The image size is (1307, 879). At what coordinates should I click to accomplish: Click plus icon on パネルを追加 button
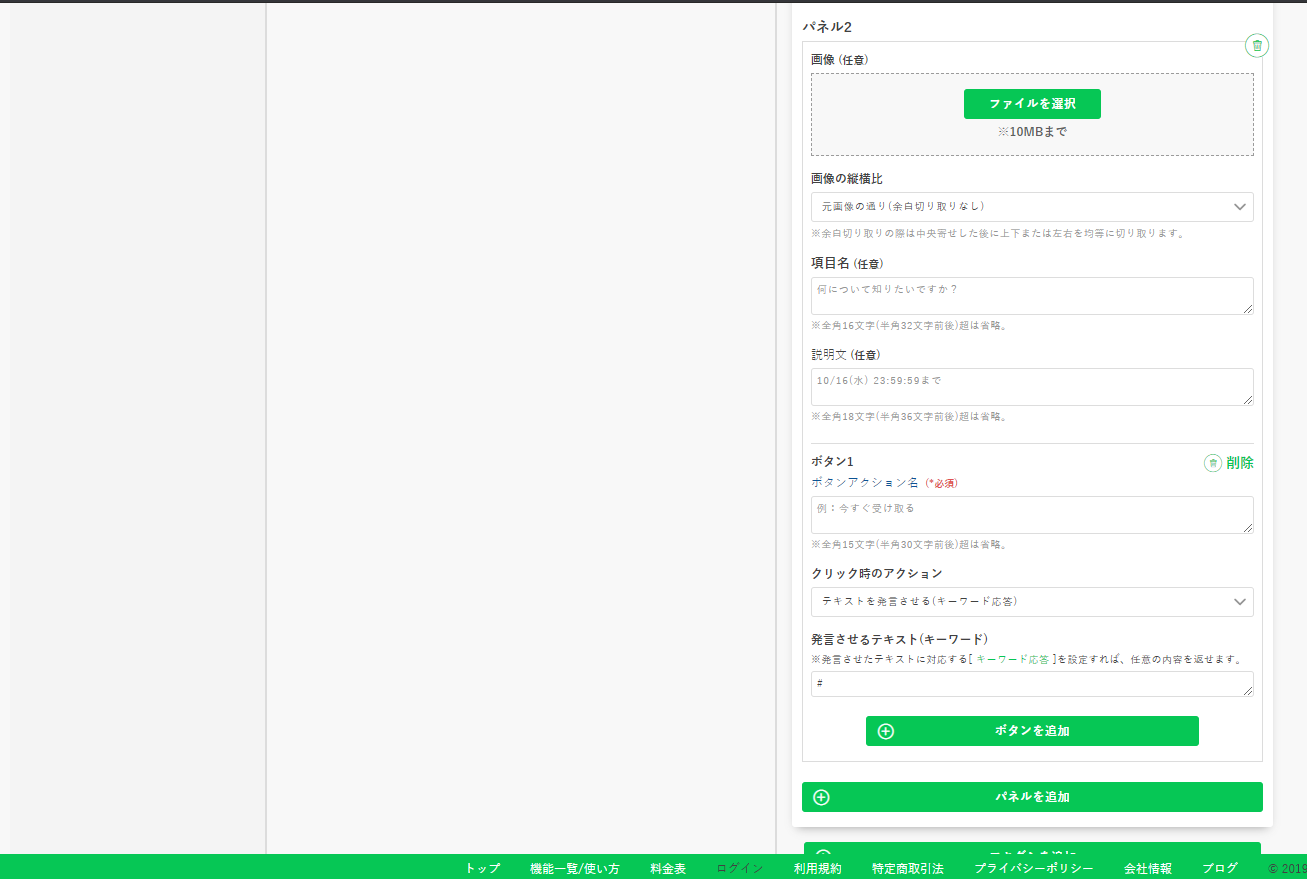822,797
